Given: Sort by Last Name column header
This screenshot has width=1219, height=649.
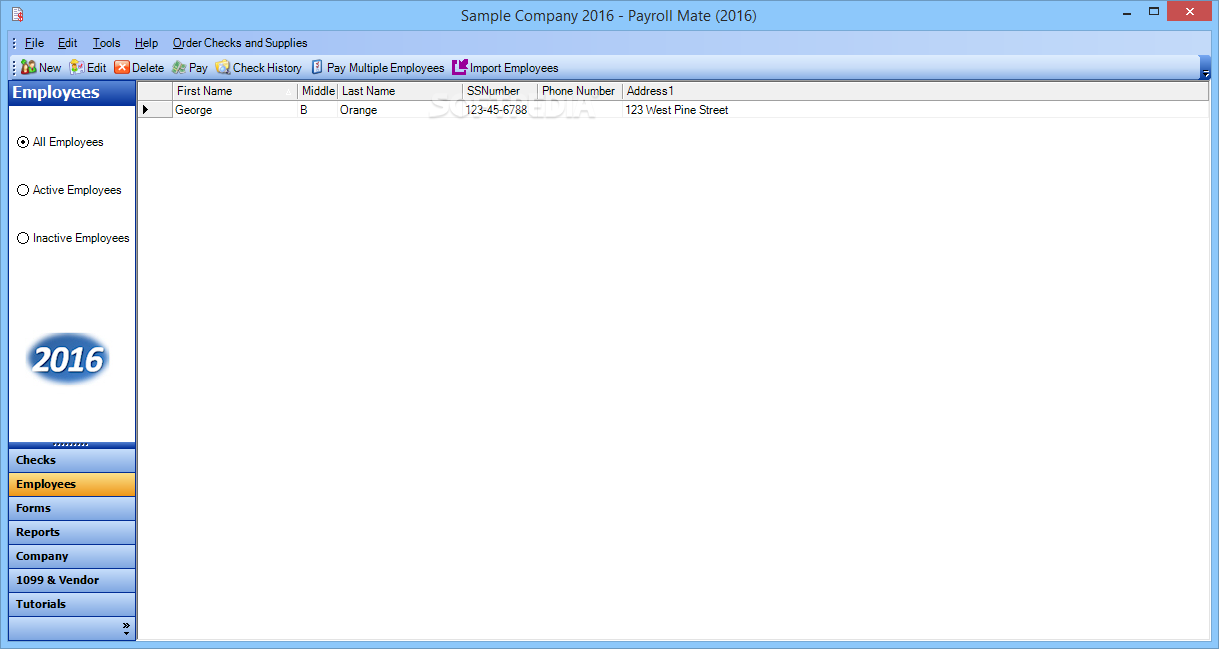Looking at the screenshot, I should [400, 91].
